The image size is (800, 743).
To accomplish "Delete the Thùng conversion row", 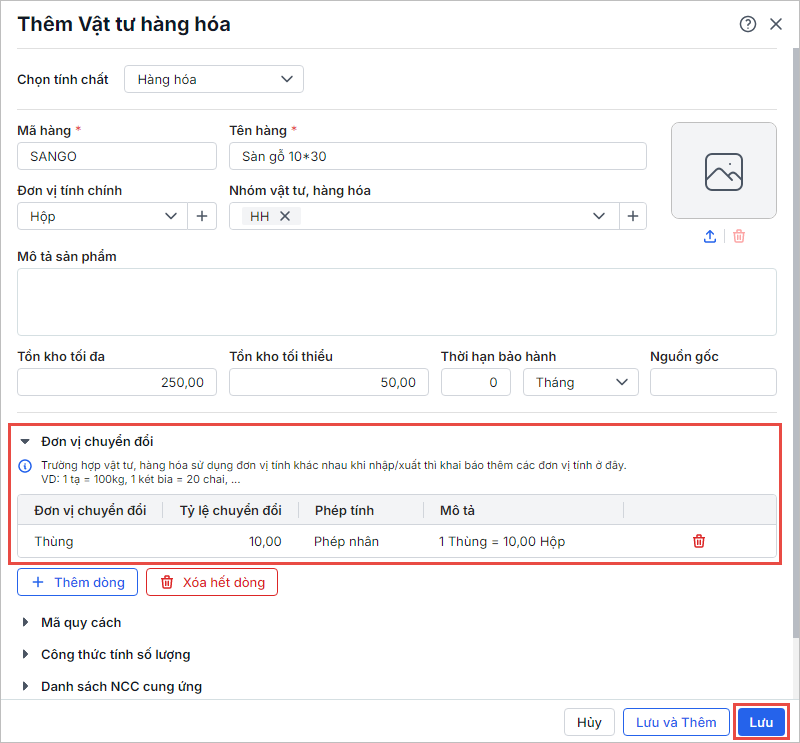I will 699,541.
